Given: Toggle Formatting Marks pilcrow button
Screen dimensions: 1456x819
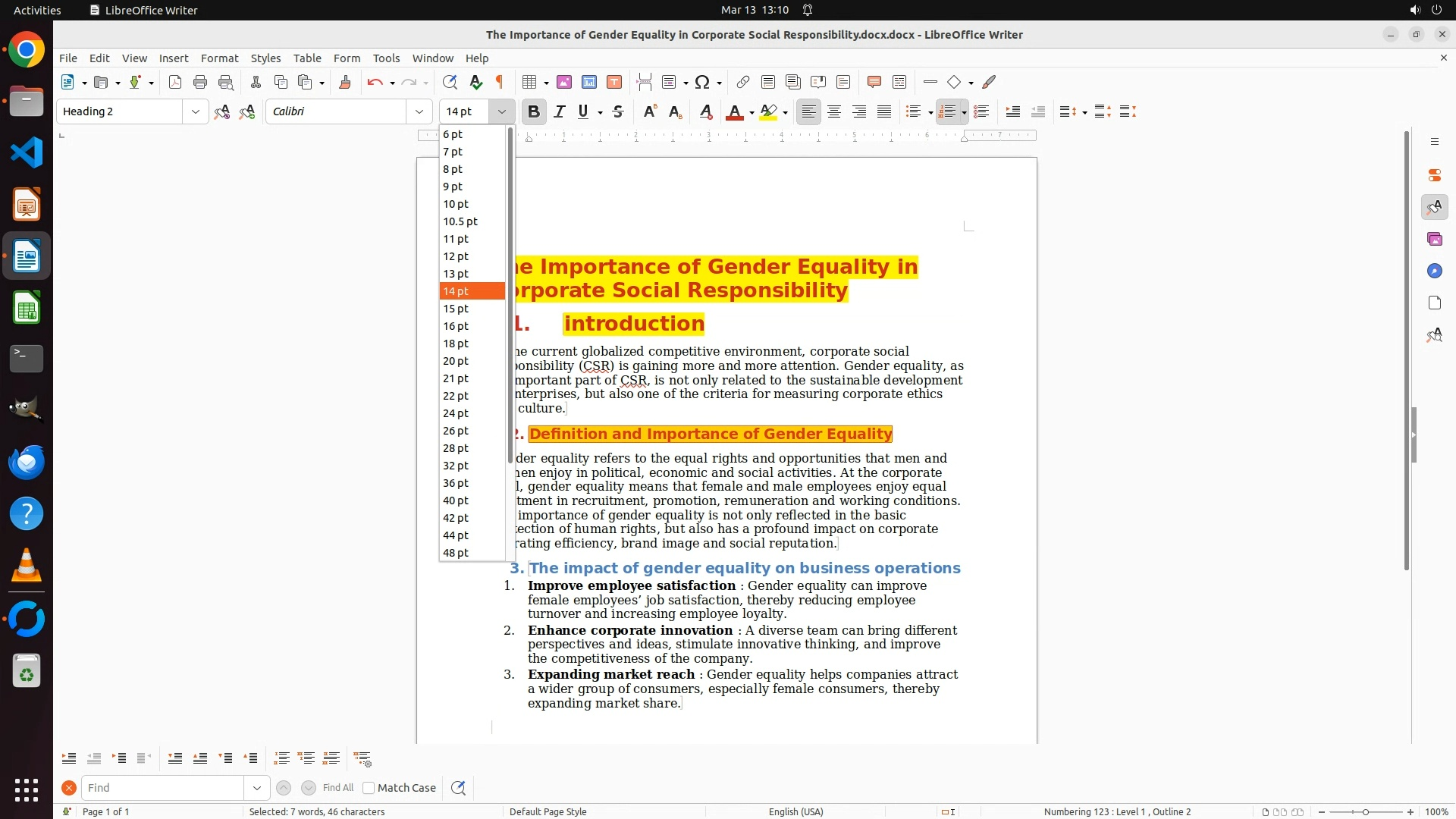Looking at the screenshot, I should pos(500,83).
